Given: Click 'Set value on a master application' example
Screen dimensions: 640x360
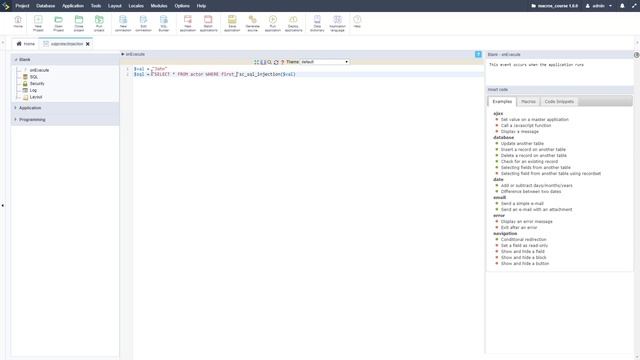Looking at the screenshot, I should point(535,120).
